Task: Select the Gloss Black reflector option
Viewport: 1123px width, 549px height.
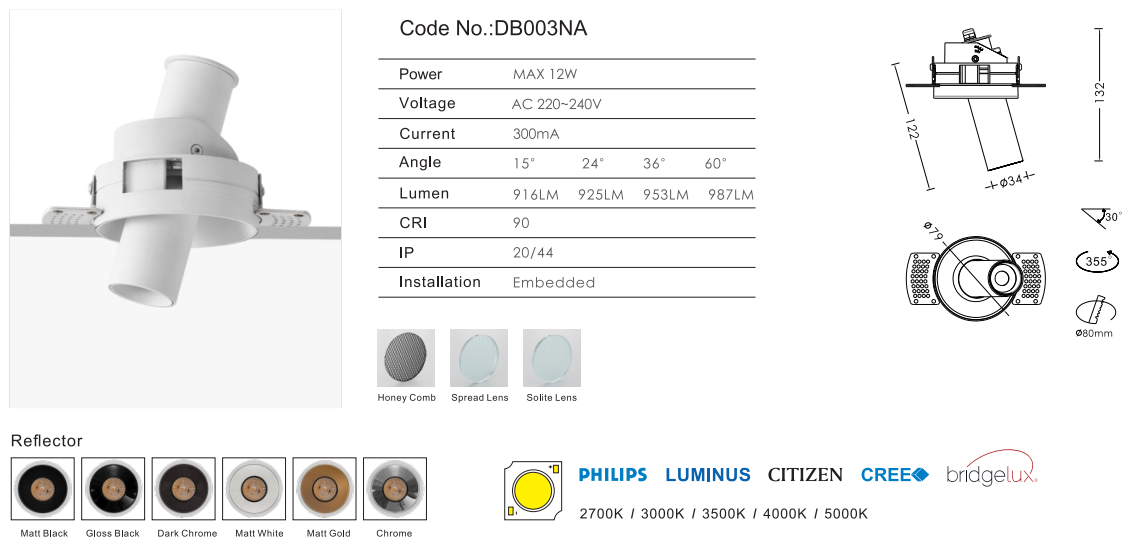Action: 113,489
